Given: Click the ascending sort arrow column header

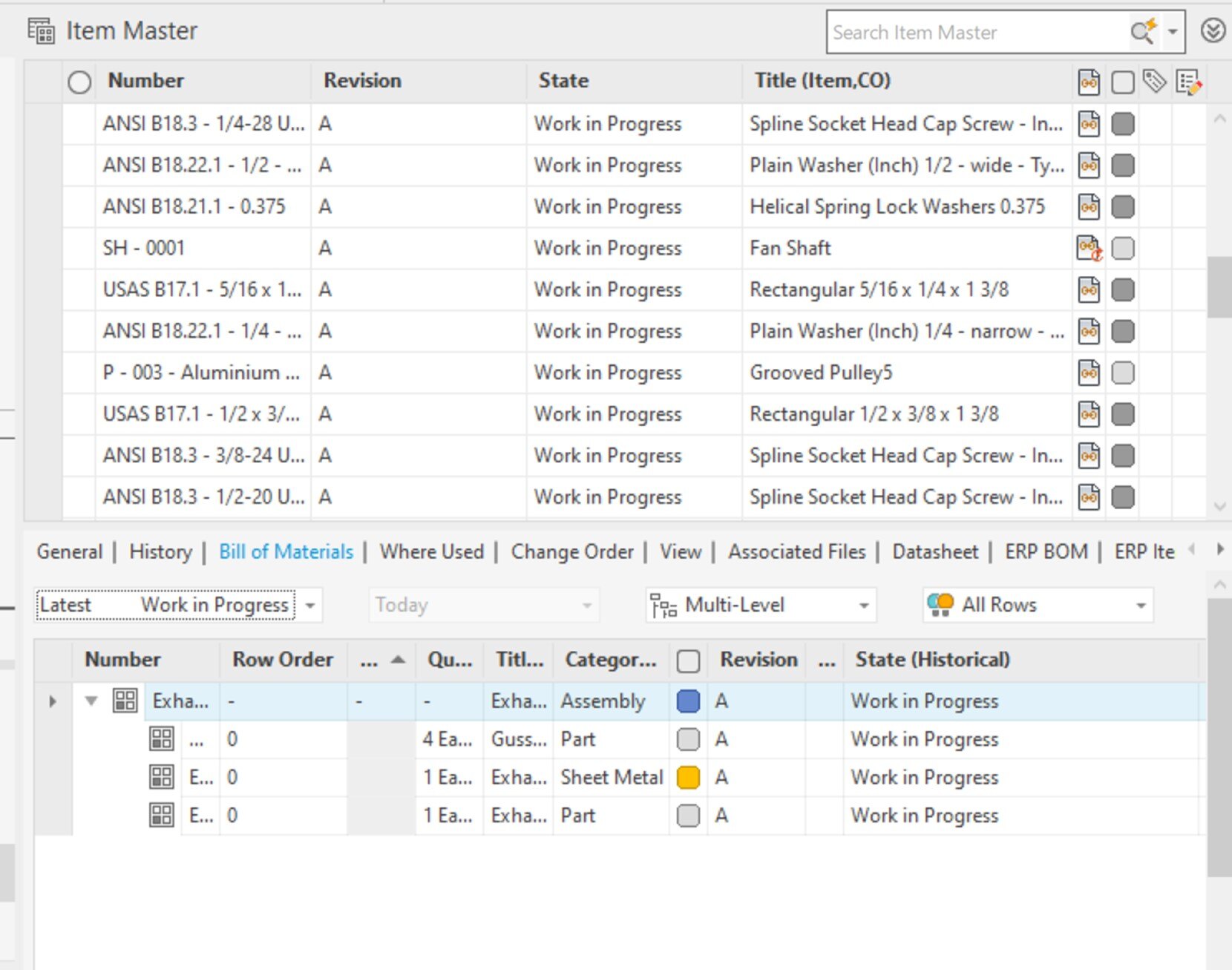Looking at the screenshot, I should click(x=381, y=660).
